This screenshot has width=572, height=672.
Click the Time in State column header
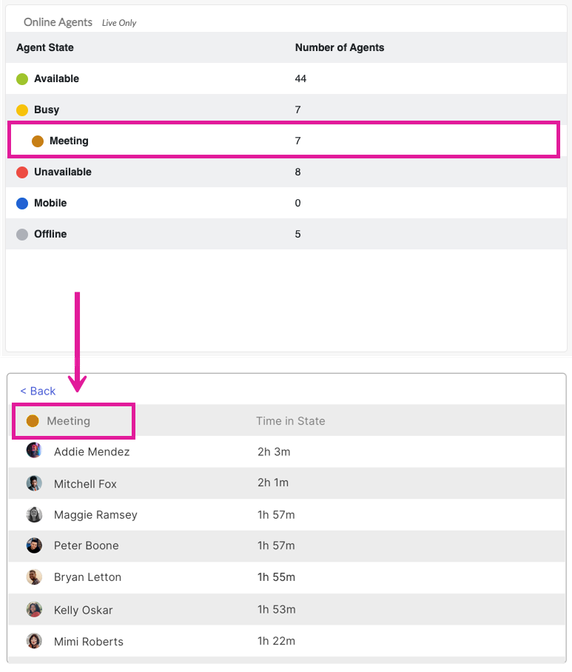(290, 421)
